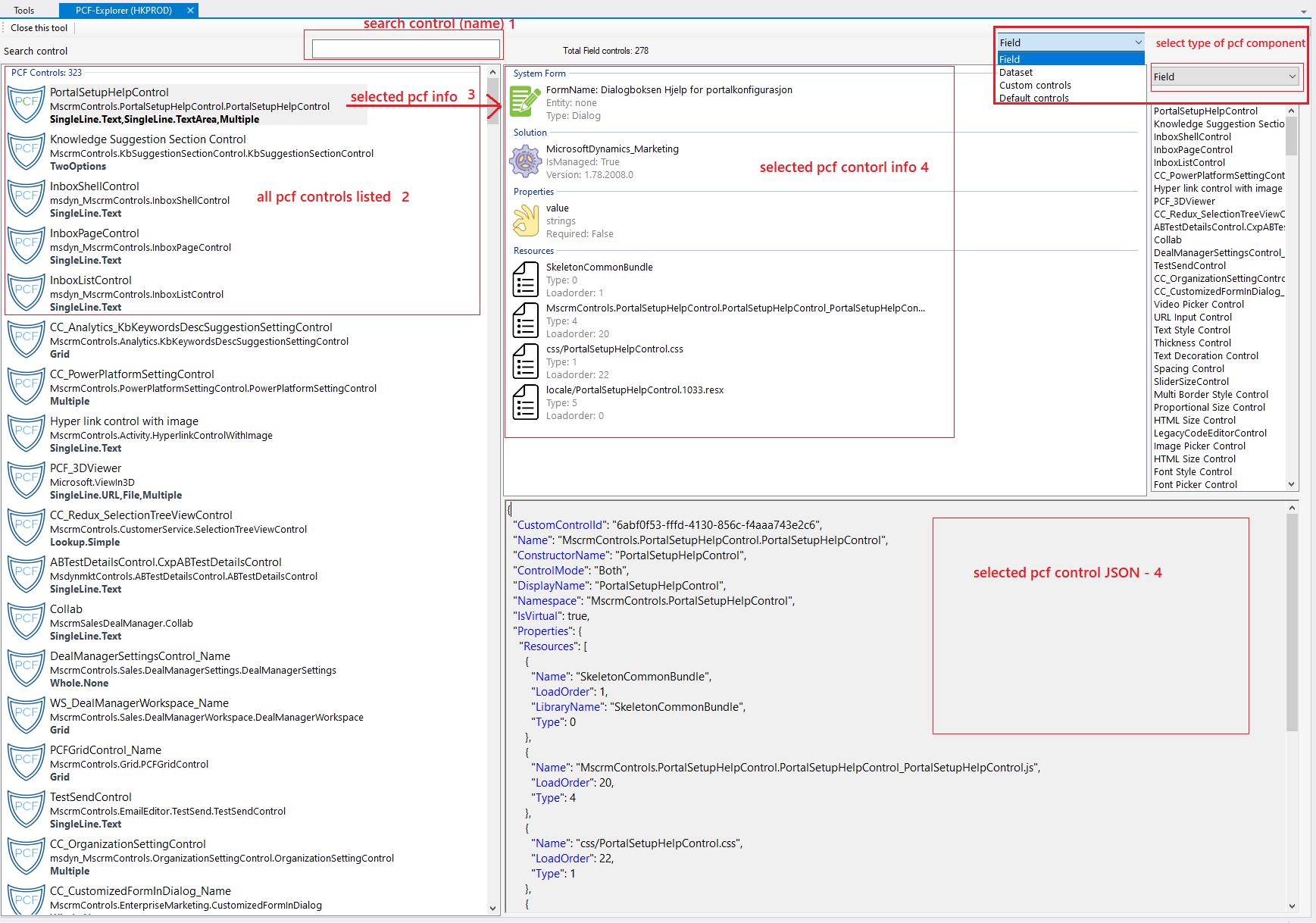Click right control list scroll up arrow
Screen dimensions: 1316x923
1292,111
